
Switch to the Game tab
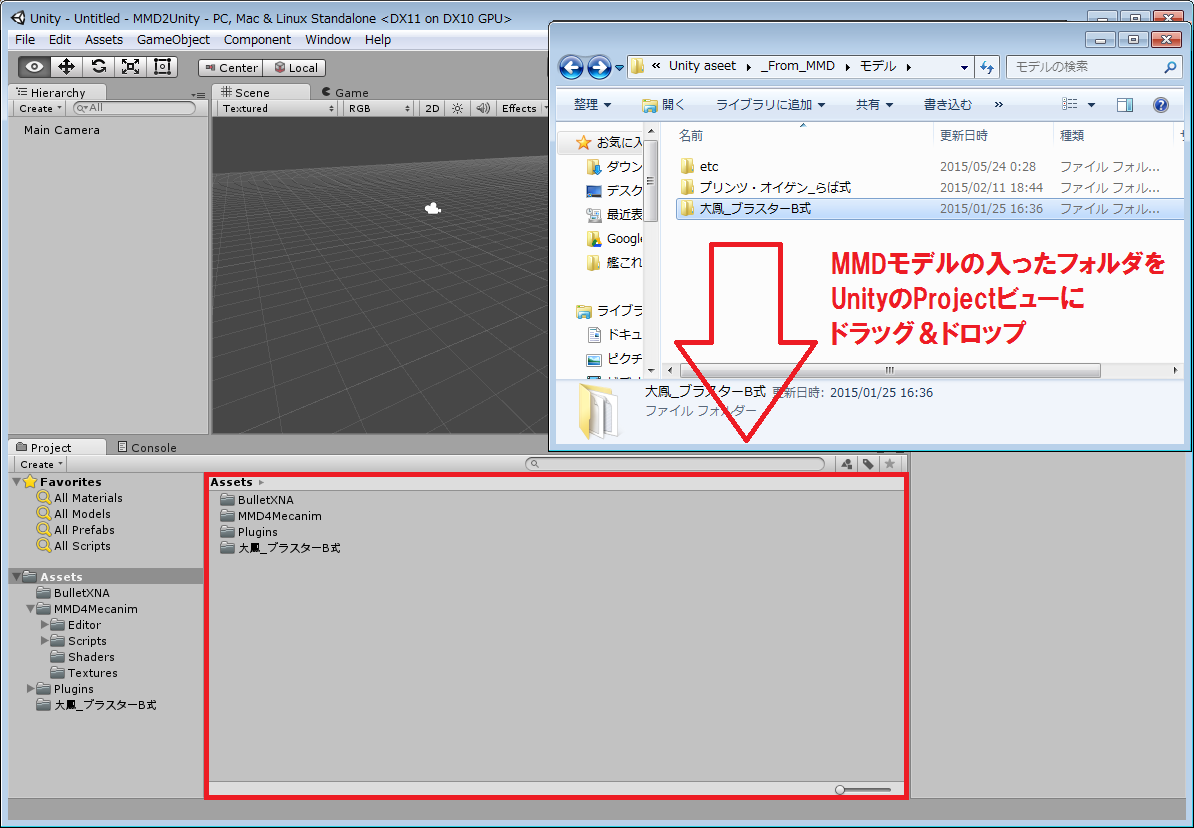click(345, 92)
